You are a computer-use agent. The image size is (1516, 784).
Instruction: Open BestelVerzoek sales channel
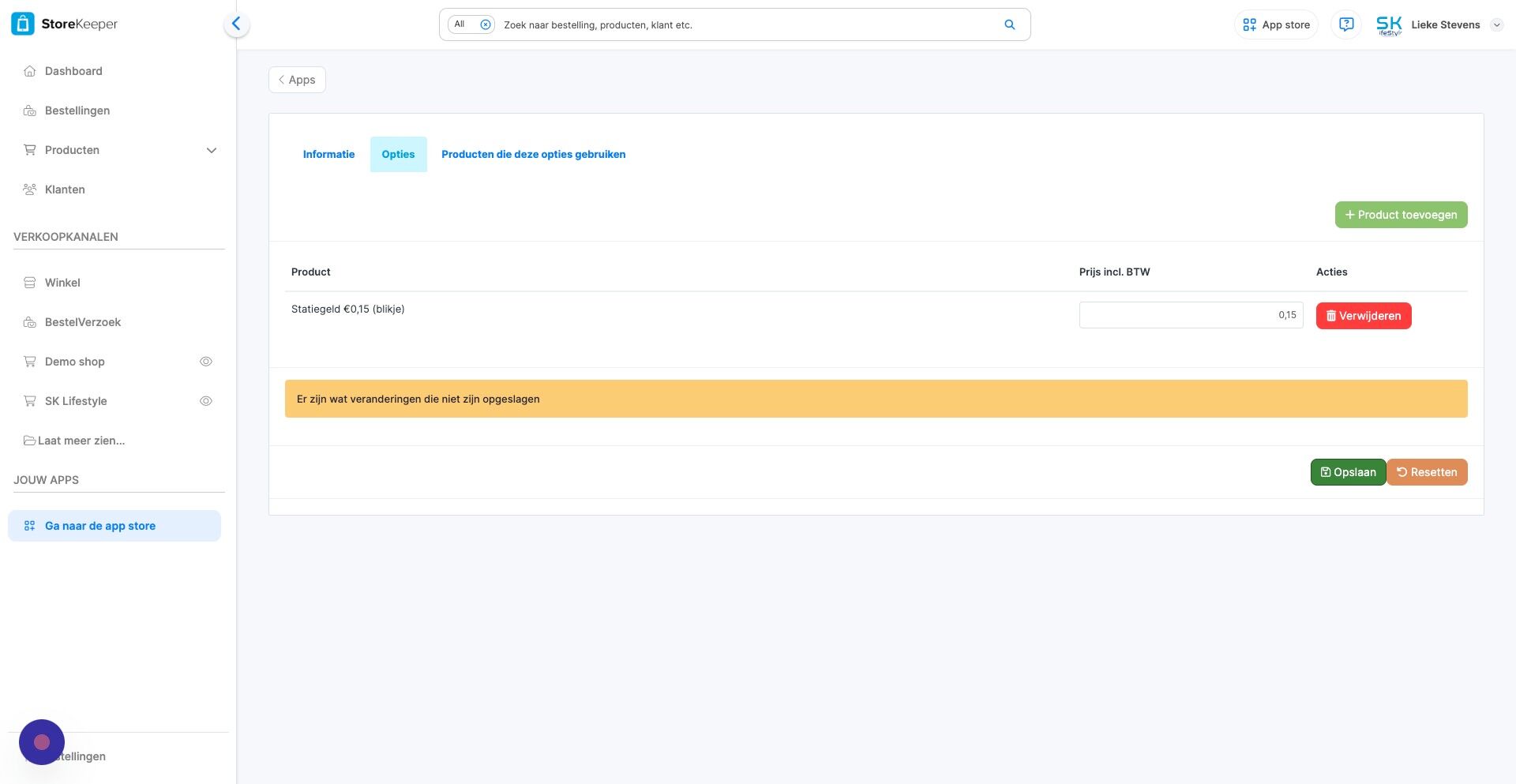tap(83, 322)
